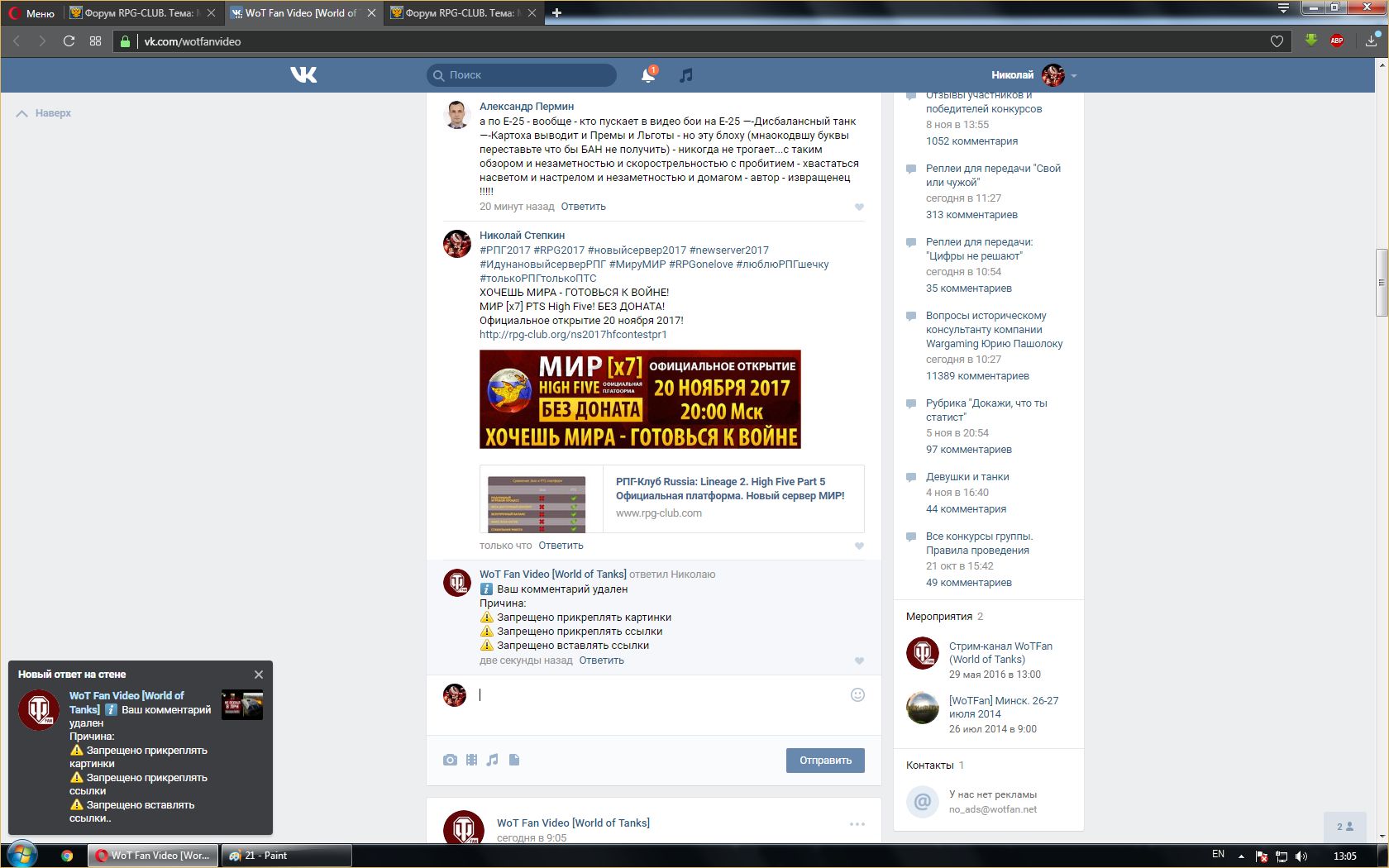Image resolution: width=1389 pixels, height=868 pixels.
Task: Open a new browser tab
Action: [x=556, y=12]
